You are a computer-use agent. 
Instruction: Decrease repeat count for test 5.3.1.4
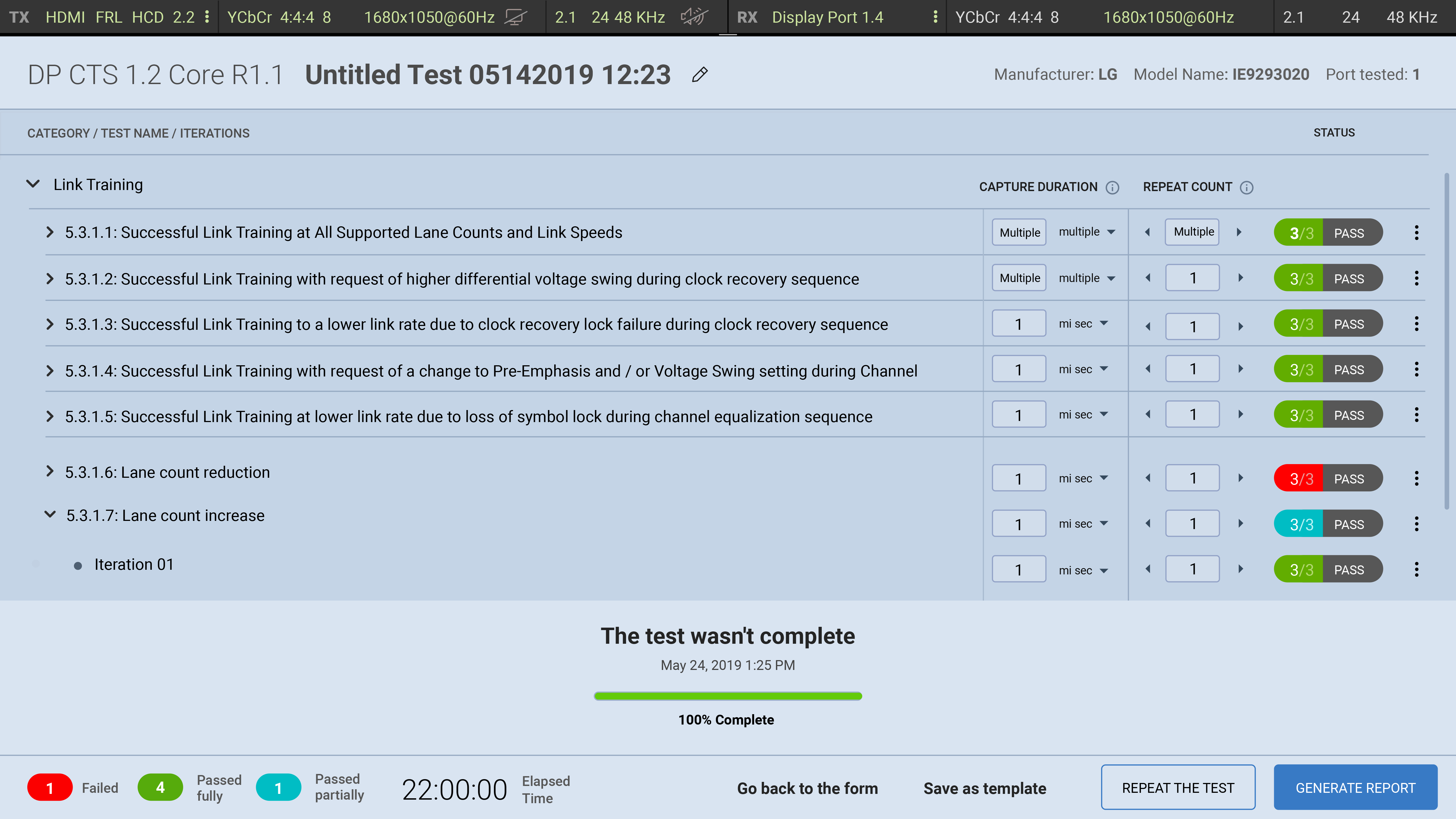pos(1147,369)
